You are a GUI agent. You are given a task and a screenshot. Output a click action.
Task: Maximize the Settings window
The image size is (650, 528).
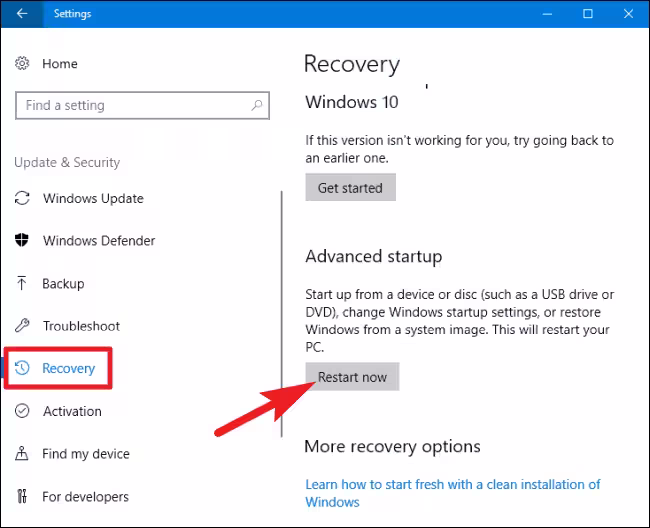pos(588,14)
